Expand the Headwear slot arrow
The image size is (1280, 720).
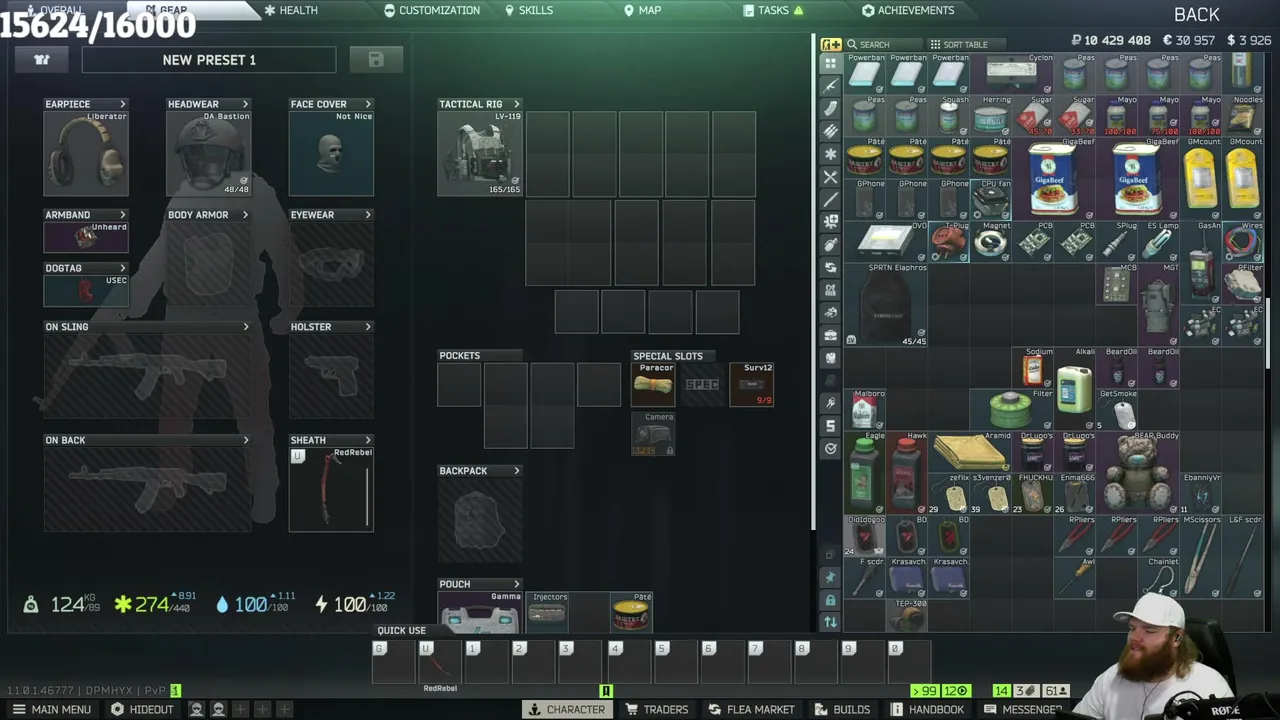[245, 104]
